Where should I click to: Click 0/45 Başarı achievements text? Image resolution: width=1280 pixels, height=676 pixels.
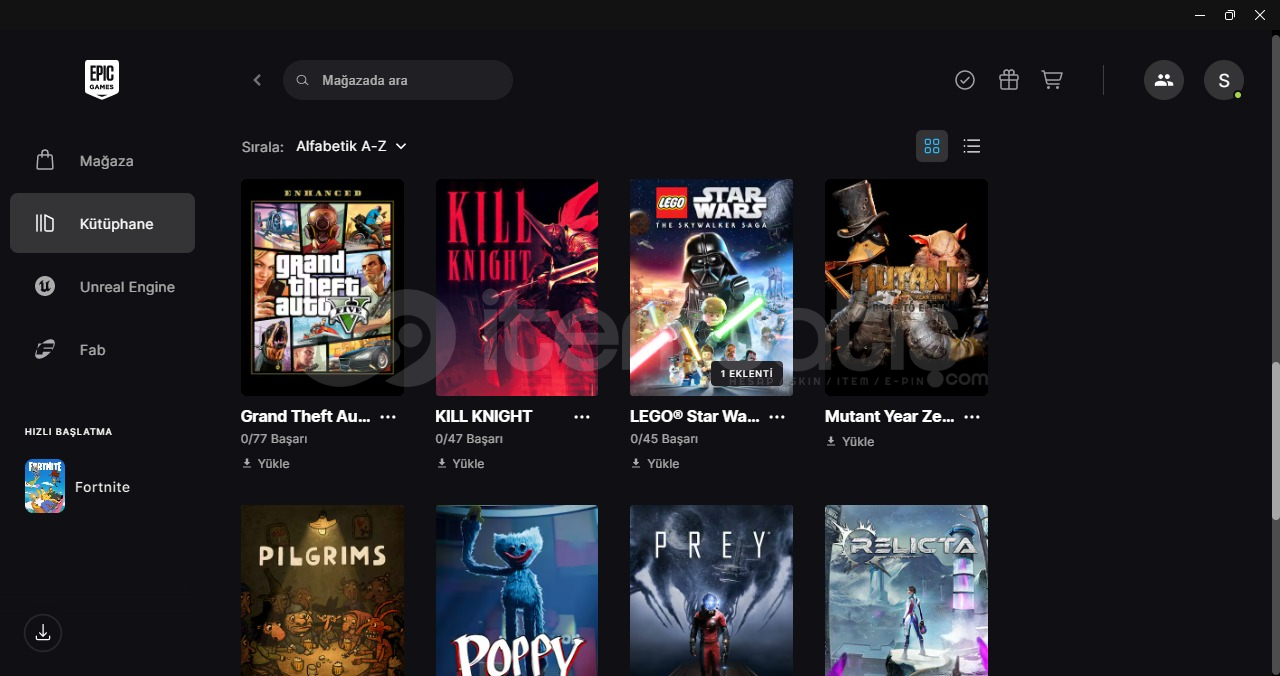(664, 439)
